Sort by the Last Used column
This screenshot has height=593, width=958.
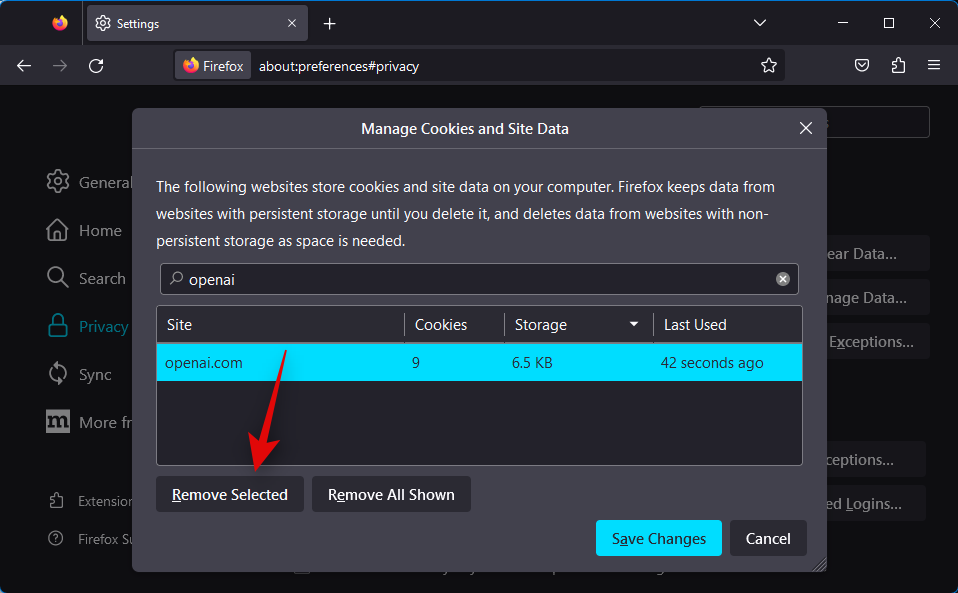726,325
